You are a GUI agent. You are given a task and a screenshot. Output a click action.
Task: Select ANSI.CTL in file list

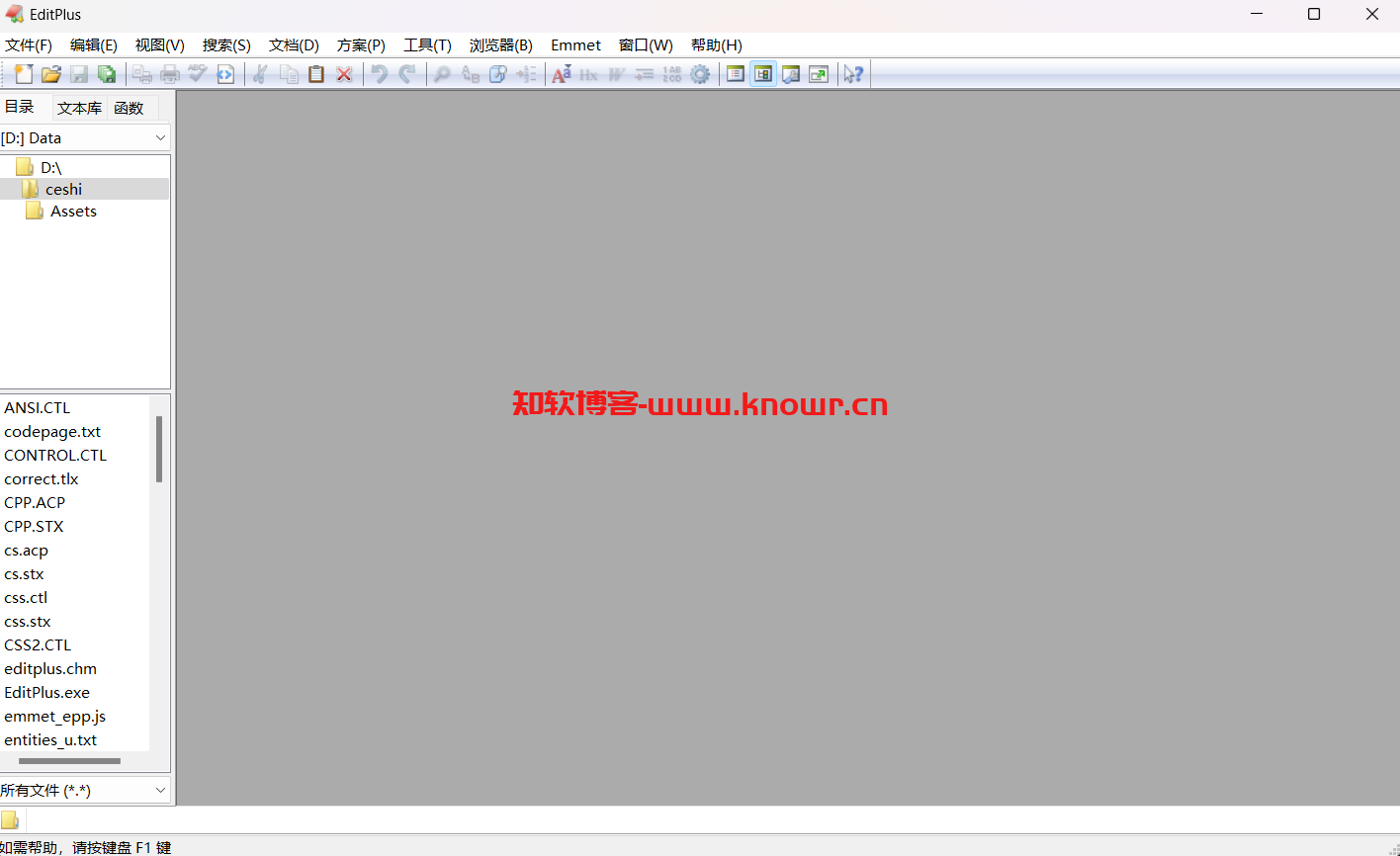point(38,407)
